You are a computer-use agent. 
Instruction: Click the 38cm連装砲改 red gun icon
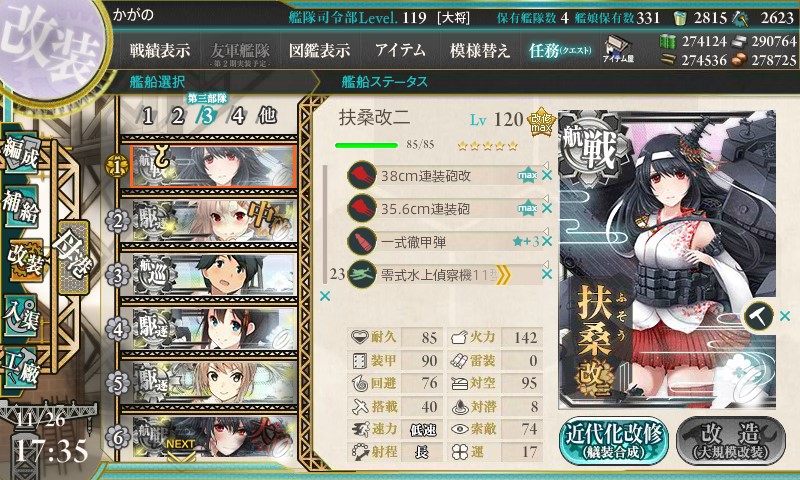362,175
